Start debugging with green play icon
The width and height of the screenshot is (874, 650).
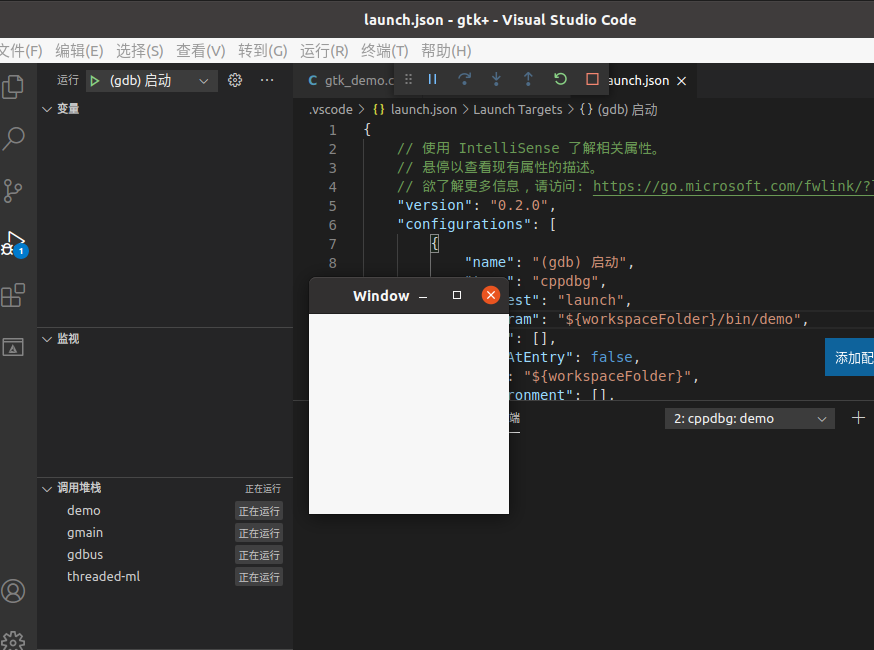click(95, 81)
